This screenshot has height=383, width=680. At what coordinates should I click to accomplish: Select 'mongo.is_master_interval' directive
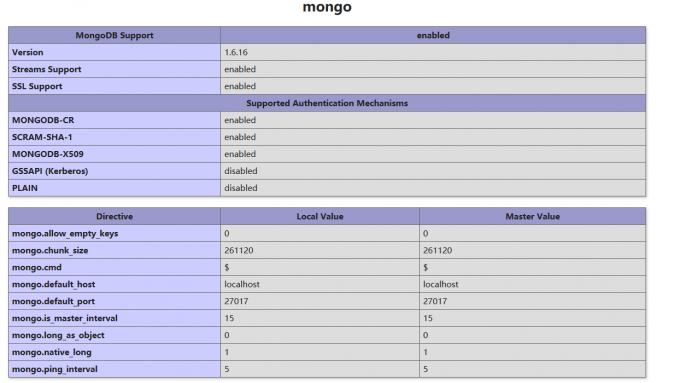tap(65, 318)
